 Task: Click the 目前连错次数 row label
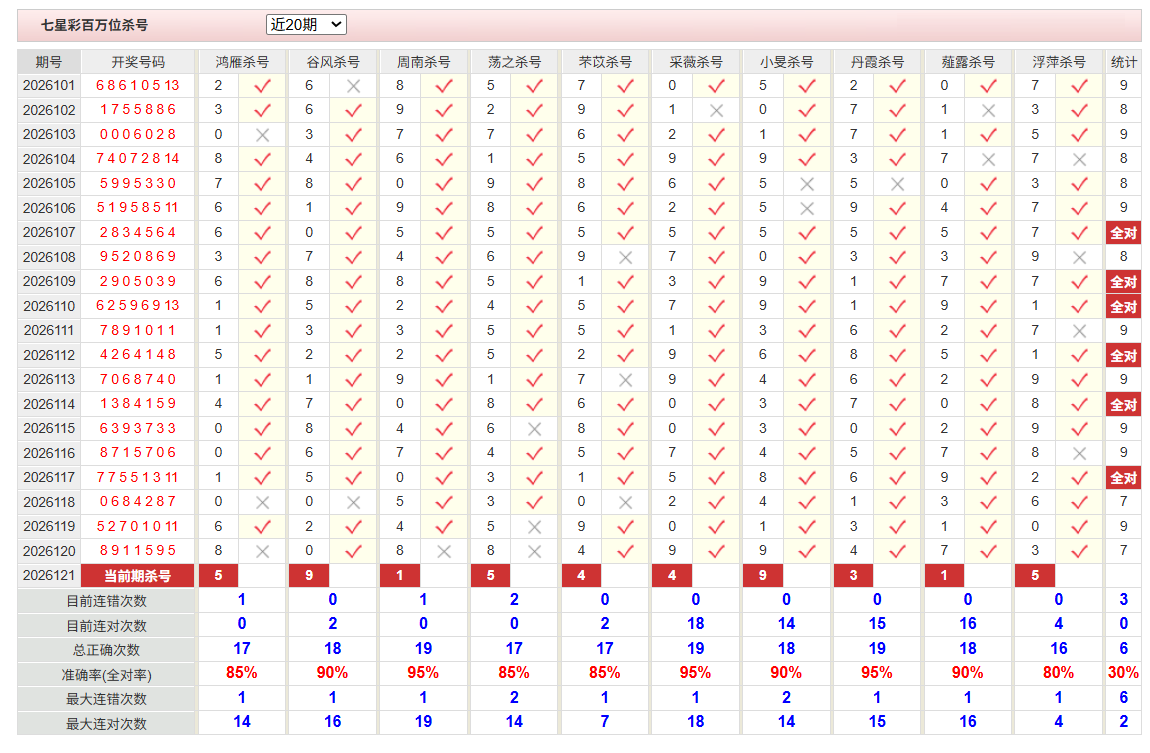[x=106, y=601]
